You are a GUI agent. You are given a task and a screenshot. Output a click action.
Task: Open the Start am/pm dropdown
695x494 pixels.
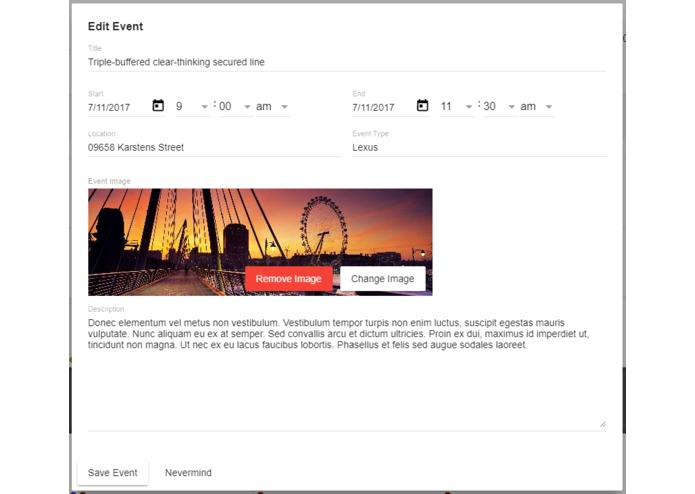click(x=273, y=106)
